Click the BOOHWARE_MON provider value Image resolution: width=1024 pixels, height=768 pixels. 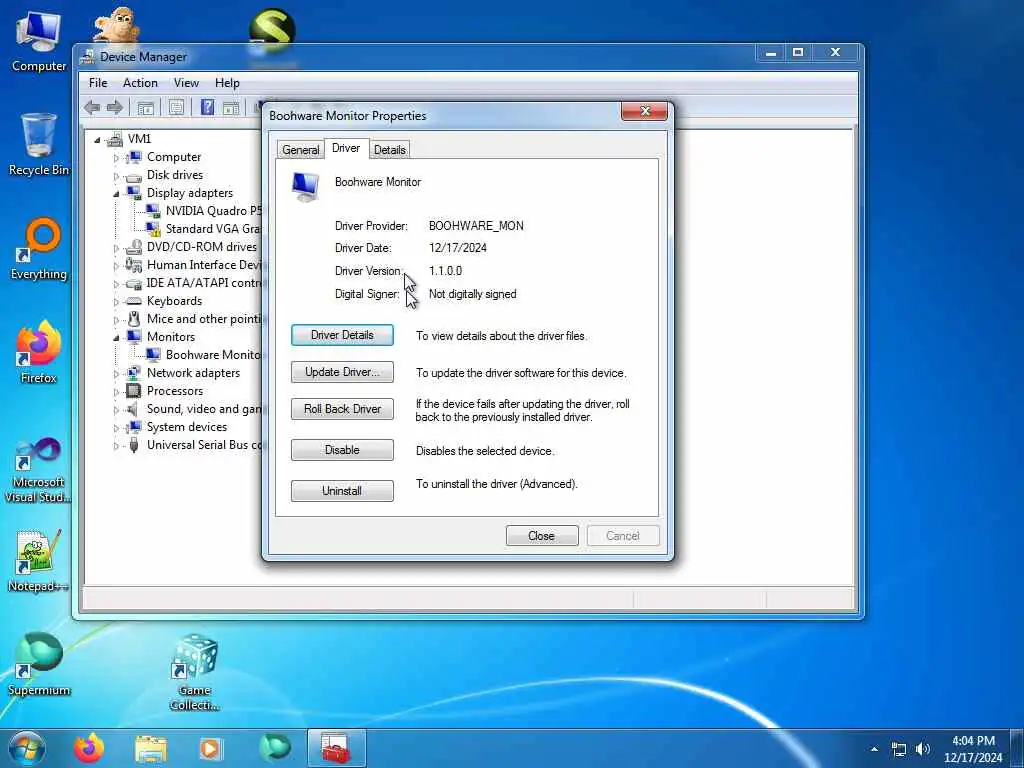pos(476,226)
